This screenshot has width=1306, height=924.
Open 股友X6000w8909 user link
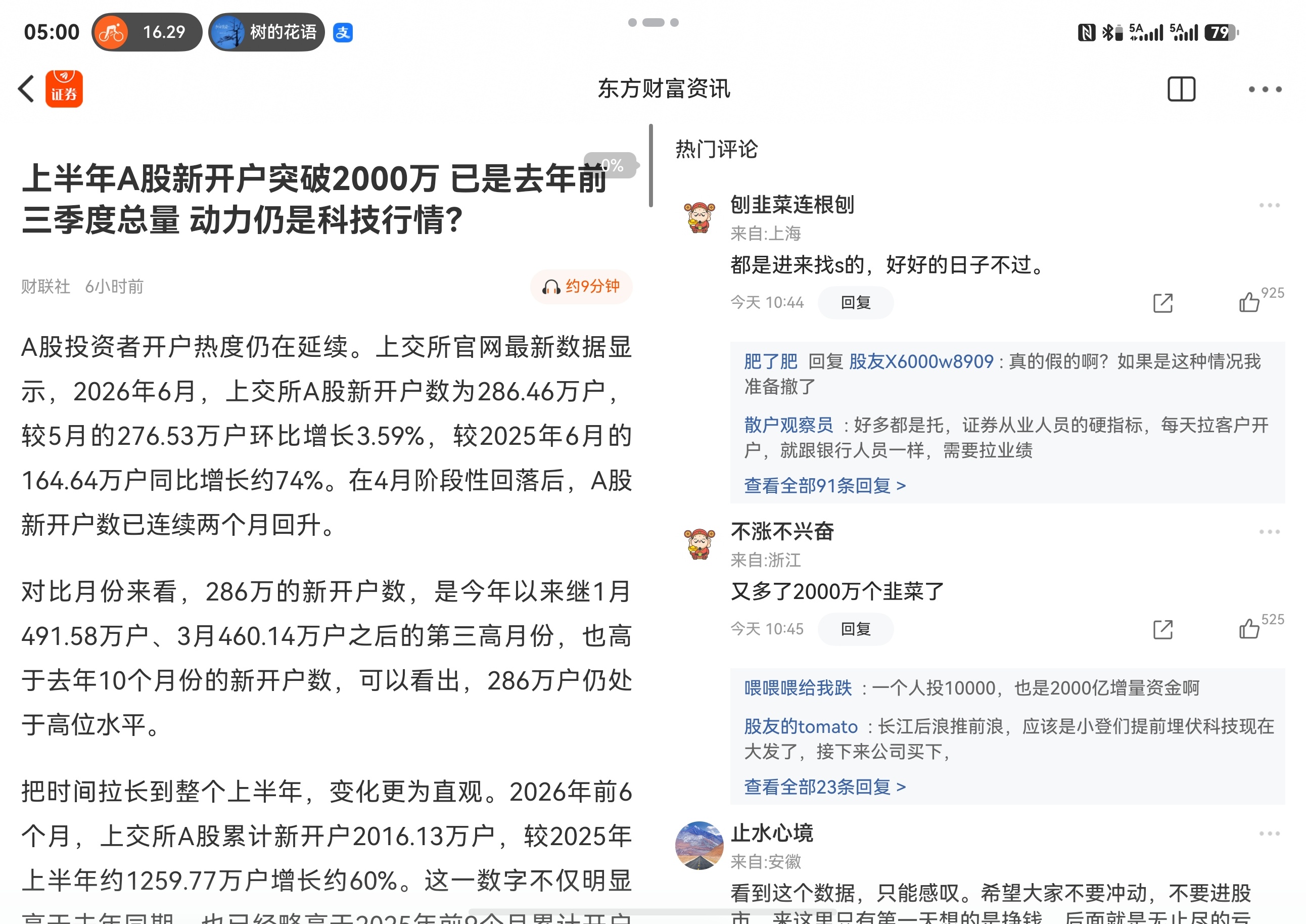920,361
